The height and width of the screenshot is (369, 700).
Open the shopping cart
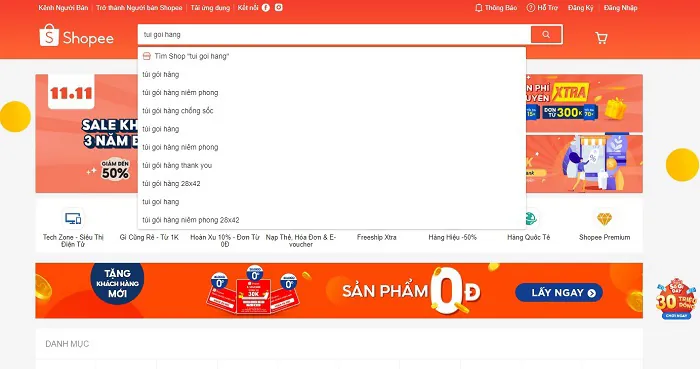tap(601, 38)
